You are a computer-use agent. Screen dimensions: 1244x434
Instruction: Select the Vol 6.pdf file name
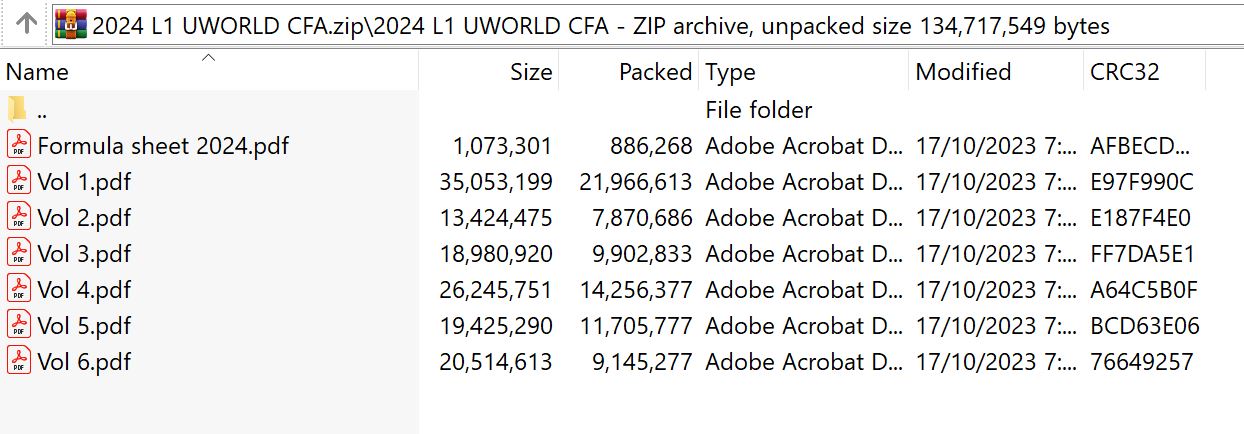tap(84, 362)
